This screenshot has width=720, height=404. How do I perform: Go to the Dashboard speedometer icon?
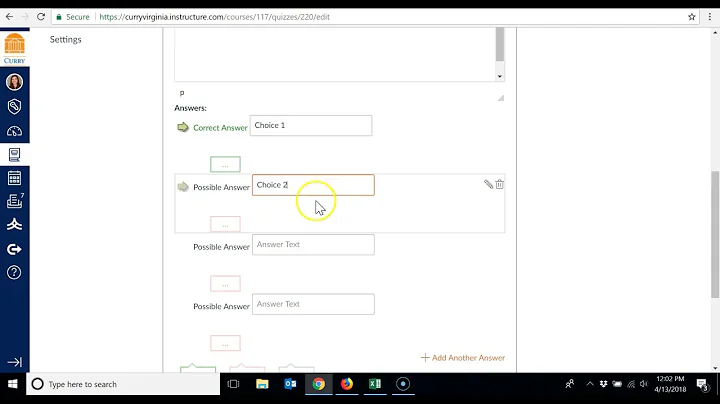(x=14, y=132)
